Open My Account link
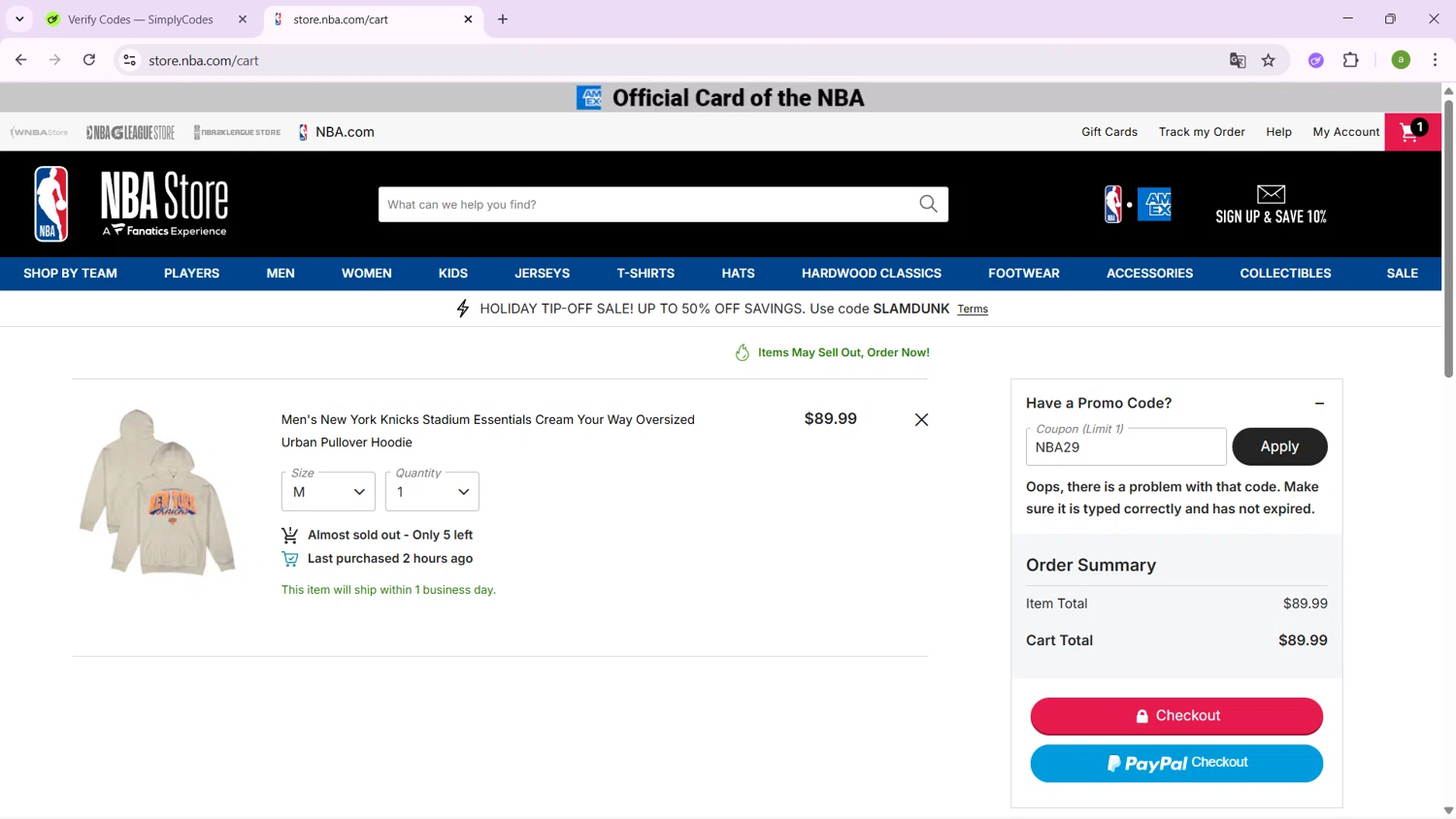Viewport: 1456px width, 819px height. click(1345, 132)
